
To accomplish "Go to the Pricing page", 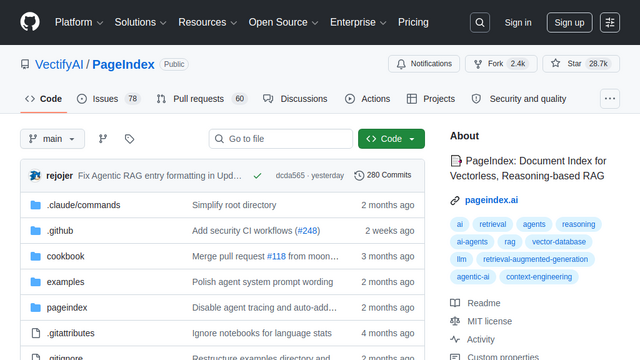I will [413, 22].
